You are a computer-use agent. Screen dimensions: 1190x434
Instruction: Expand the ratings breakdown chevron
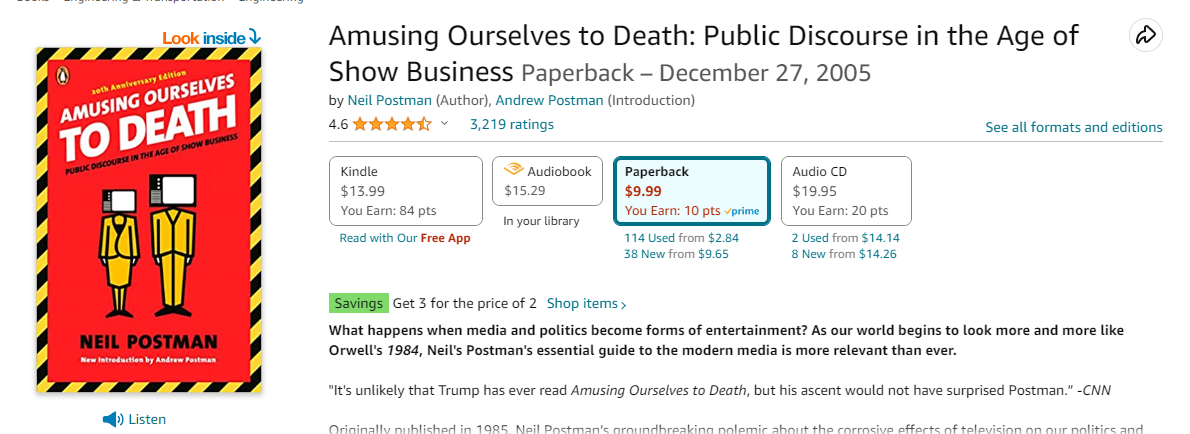[x=445, y=124]
